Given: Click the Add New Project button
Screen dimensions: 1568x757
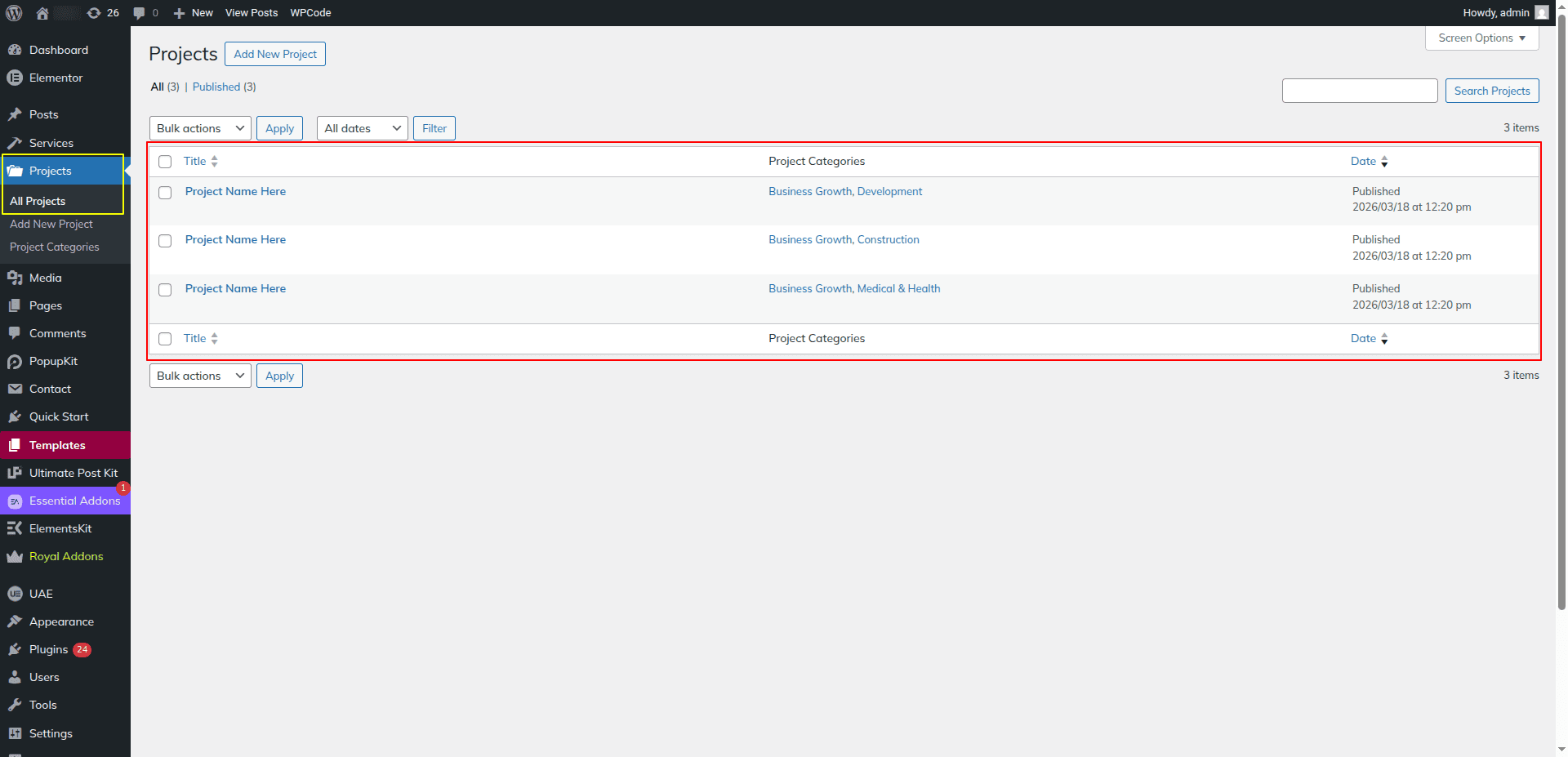Looking at the screenshot, I should 275,54.
